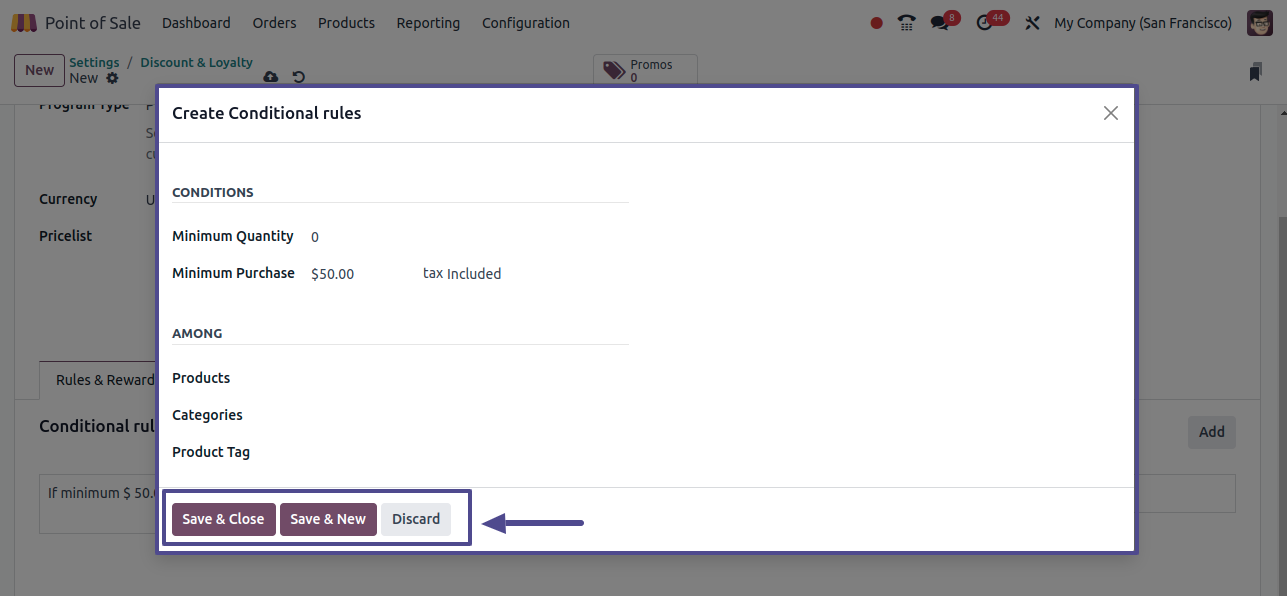This screenshot has width=1287, height=596.
Task: Click the cloud save icon
Action: coord(271,77)
